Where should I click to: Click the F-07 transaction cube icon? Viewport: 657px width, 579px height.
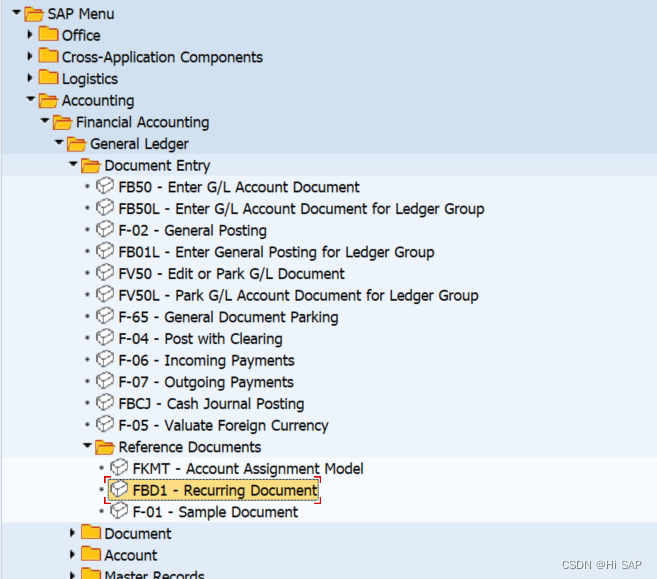(x=105, y=381)
